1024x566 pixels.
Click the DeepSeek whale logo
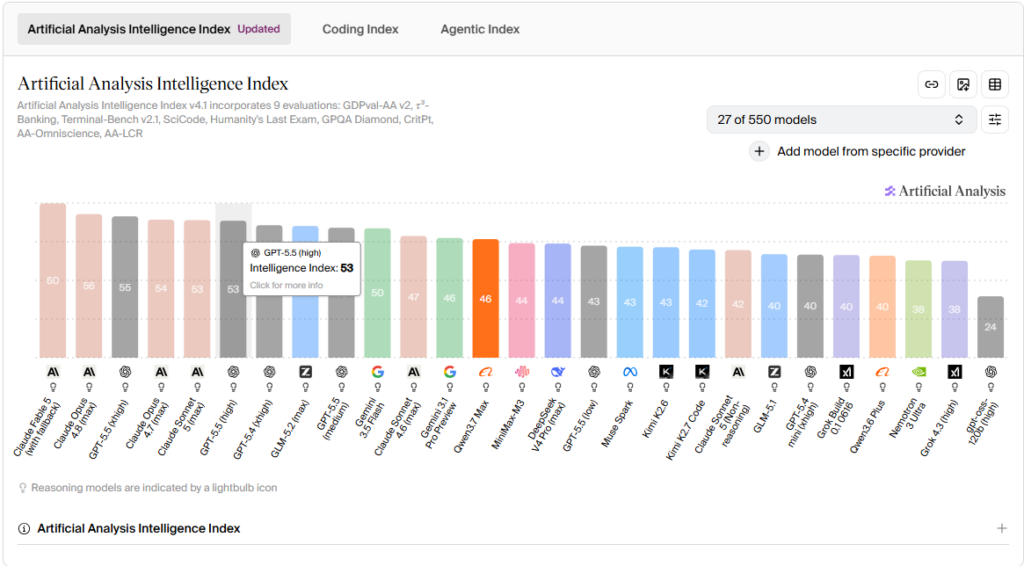tap(558, 371)
